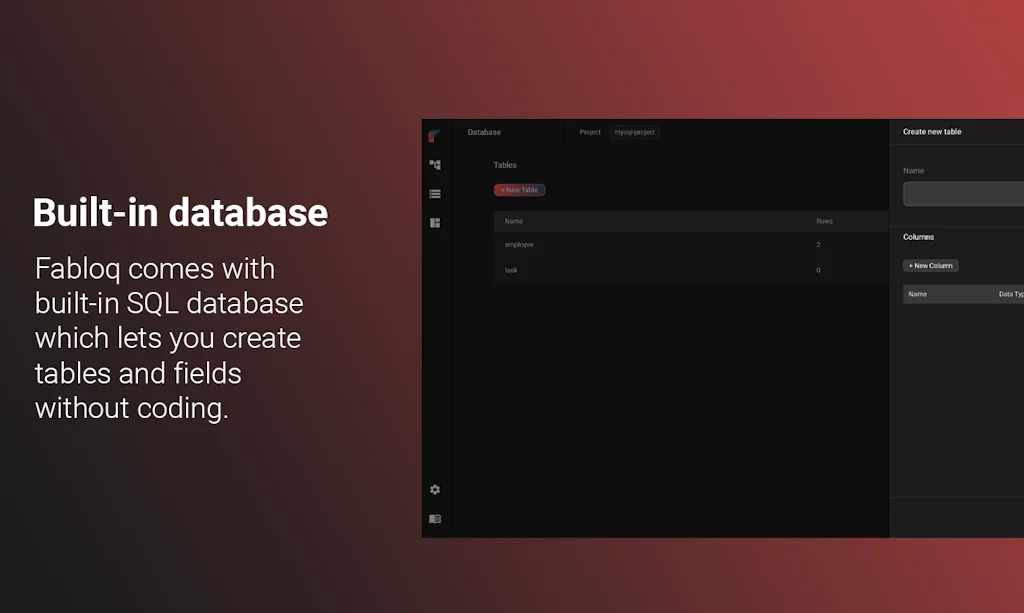Open settings via the gear icon

click(435, 490)
